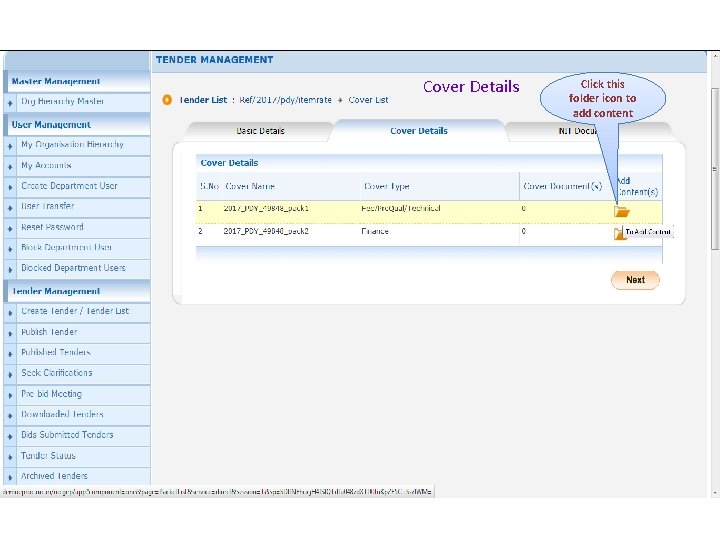Screen dimensions: 720x540
Task: Click arrow icon beside Create Tender / Tender List
Action: (10, 313)
